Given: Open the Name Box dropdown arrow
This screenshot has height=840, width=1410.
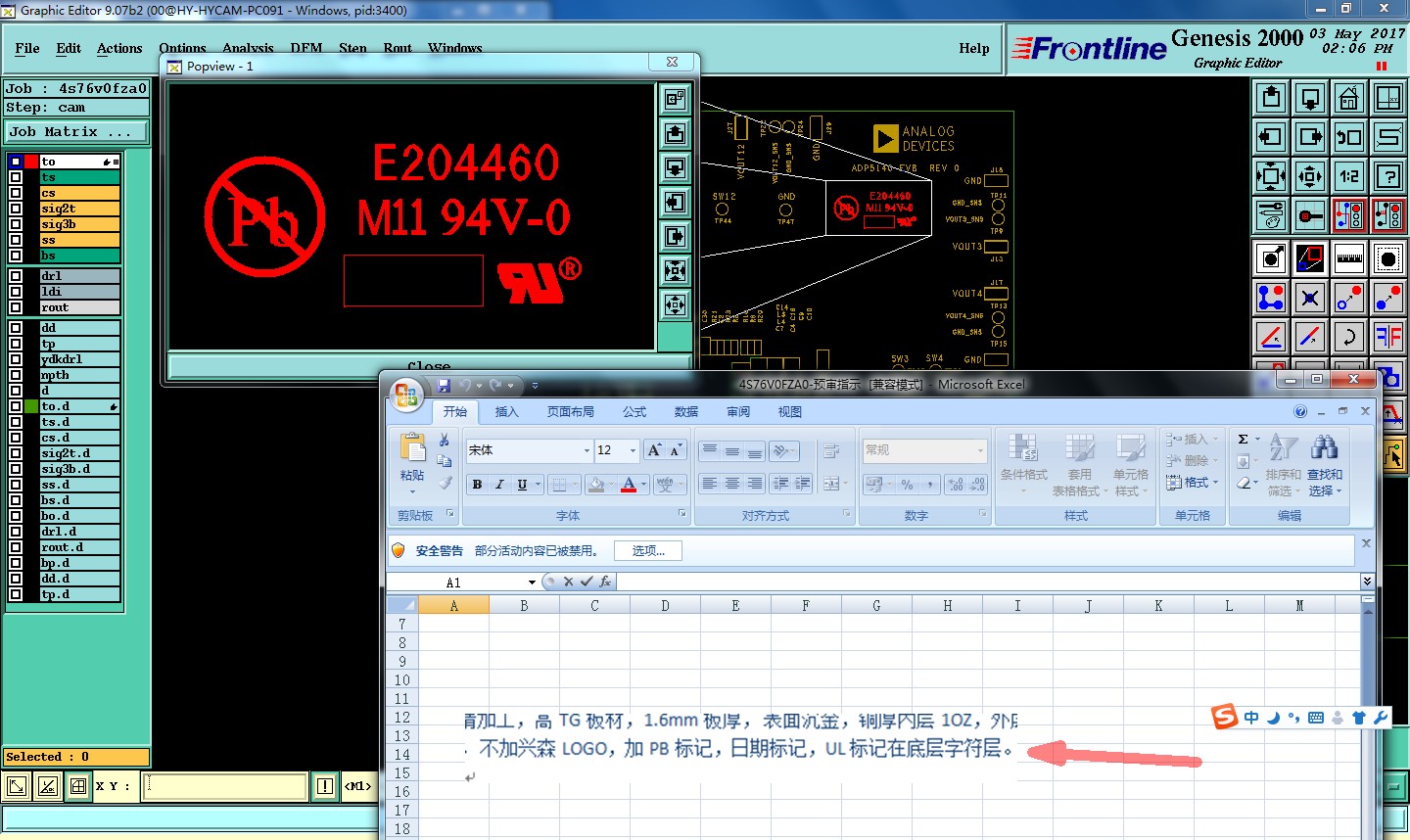Looking at the screenshot, I should pyautogui.click(x=532, y=582).
